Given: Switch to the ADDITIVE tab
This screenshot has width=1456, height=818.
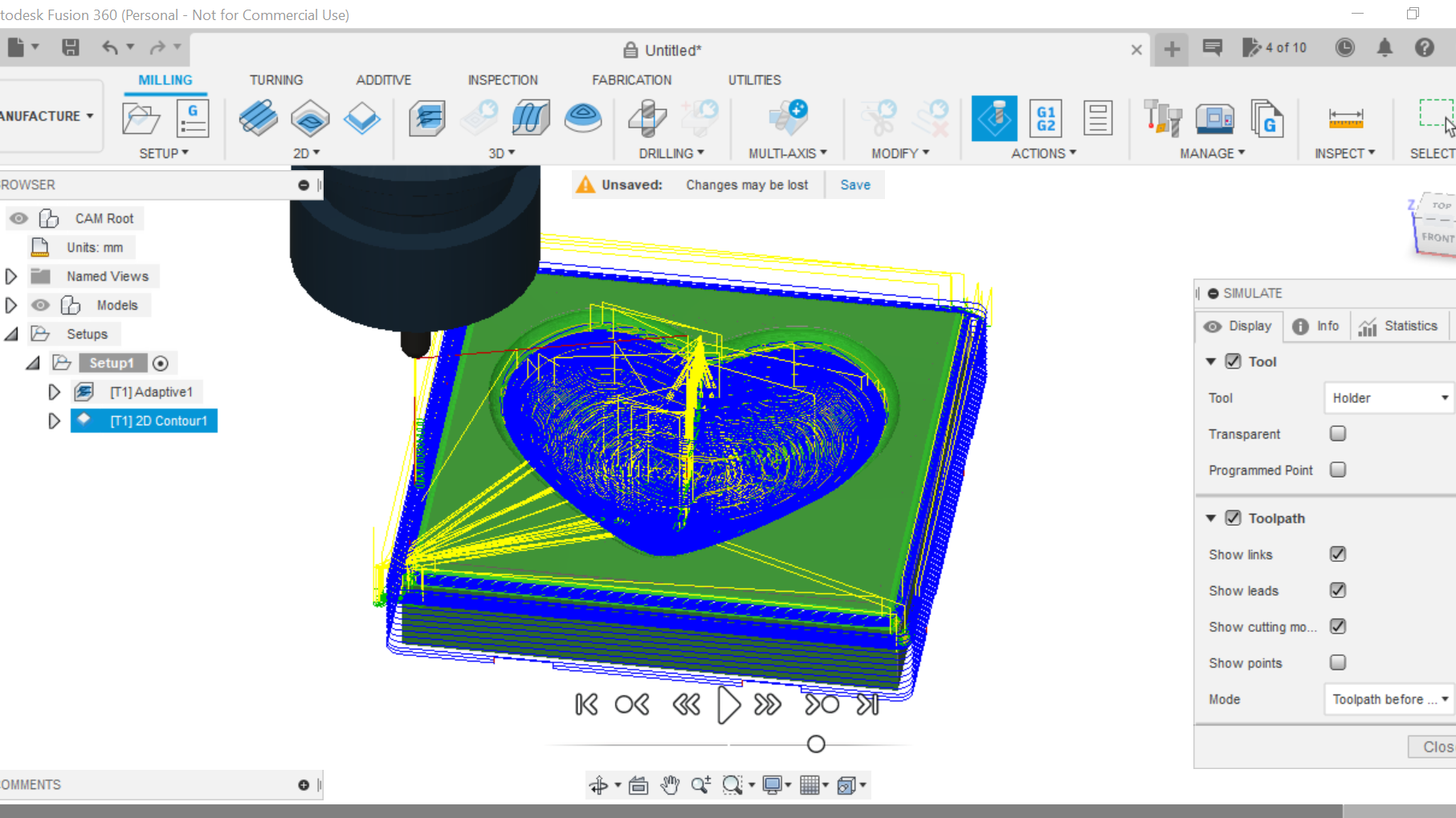Looking at the screenshot, I should 384,80.
